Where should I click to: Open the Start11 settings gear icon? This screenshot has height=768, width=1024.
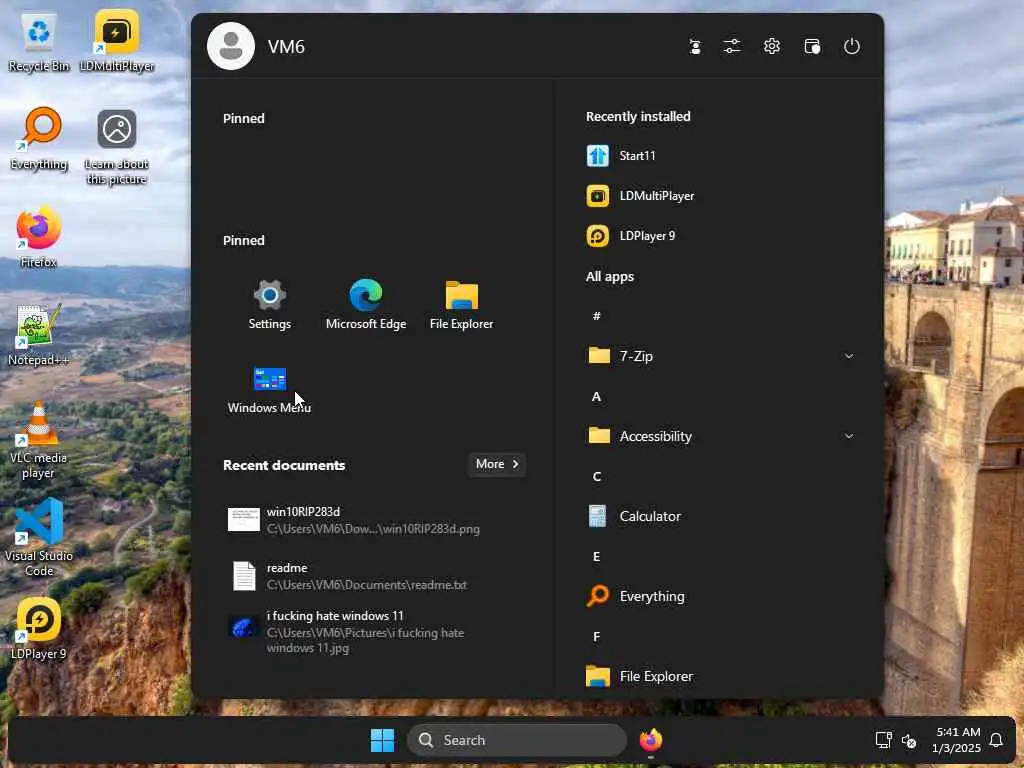(772, 46)
